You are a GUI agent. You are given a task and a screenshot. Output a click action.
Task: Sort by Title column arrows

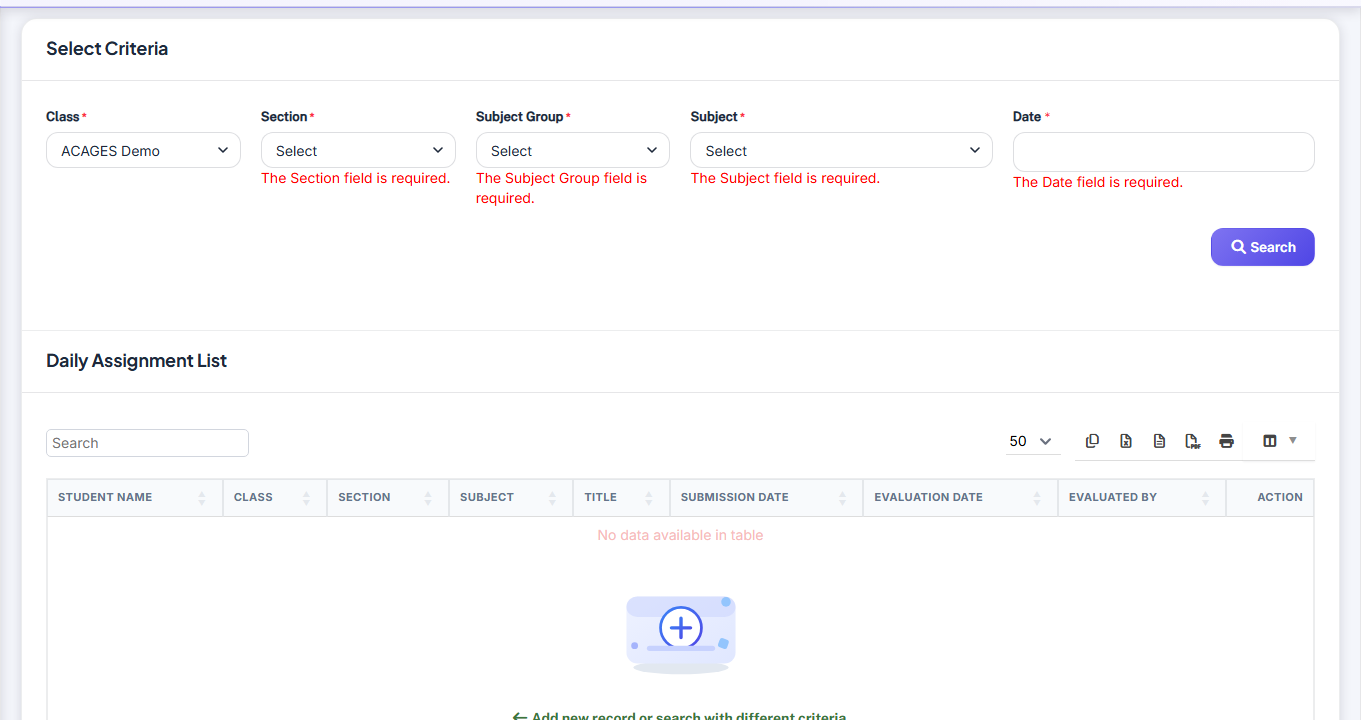click(x=649, y=498)
